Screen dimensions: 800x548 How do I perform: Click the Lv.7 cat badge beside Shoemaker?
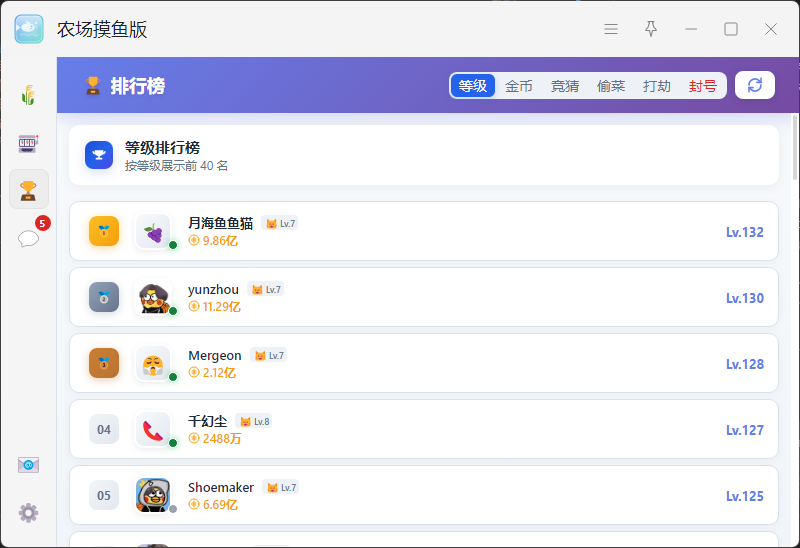(x=281, y=487)
